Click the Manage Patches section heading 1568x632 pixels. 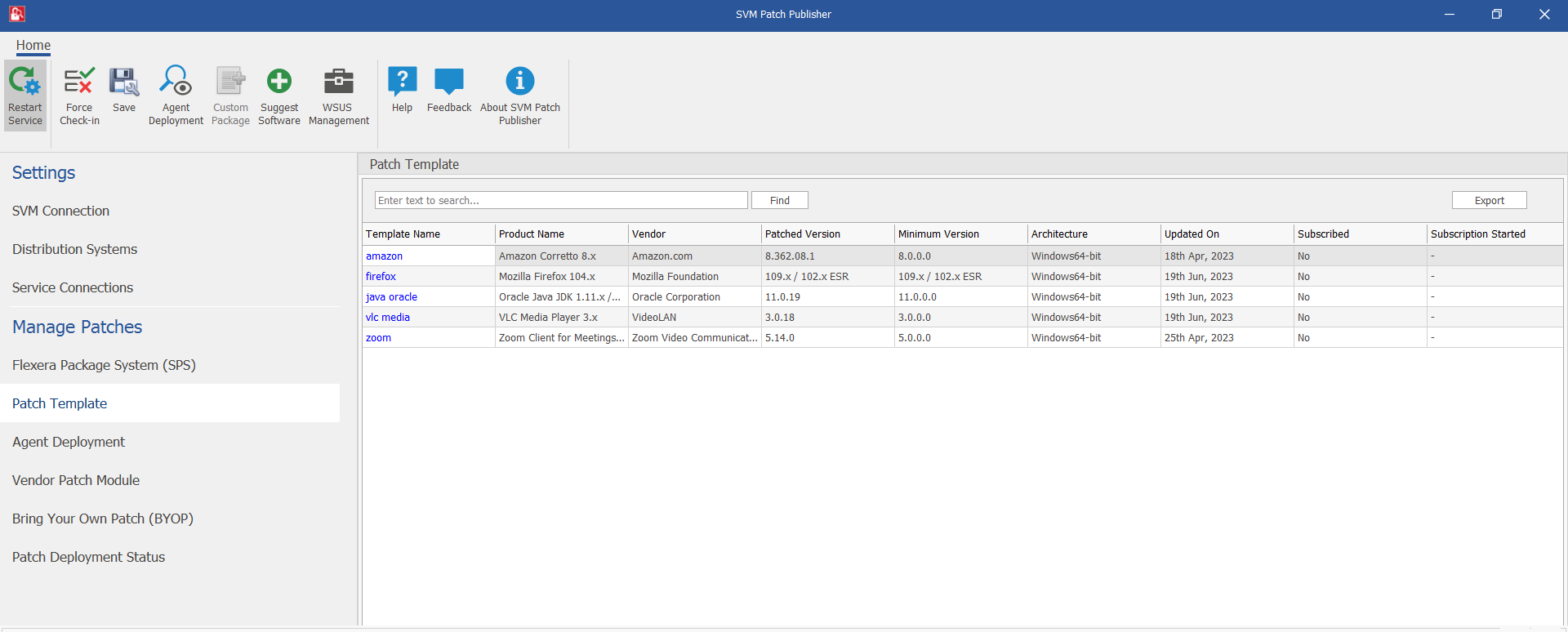(78, 327)
